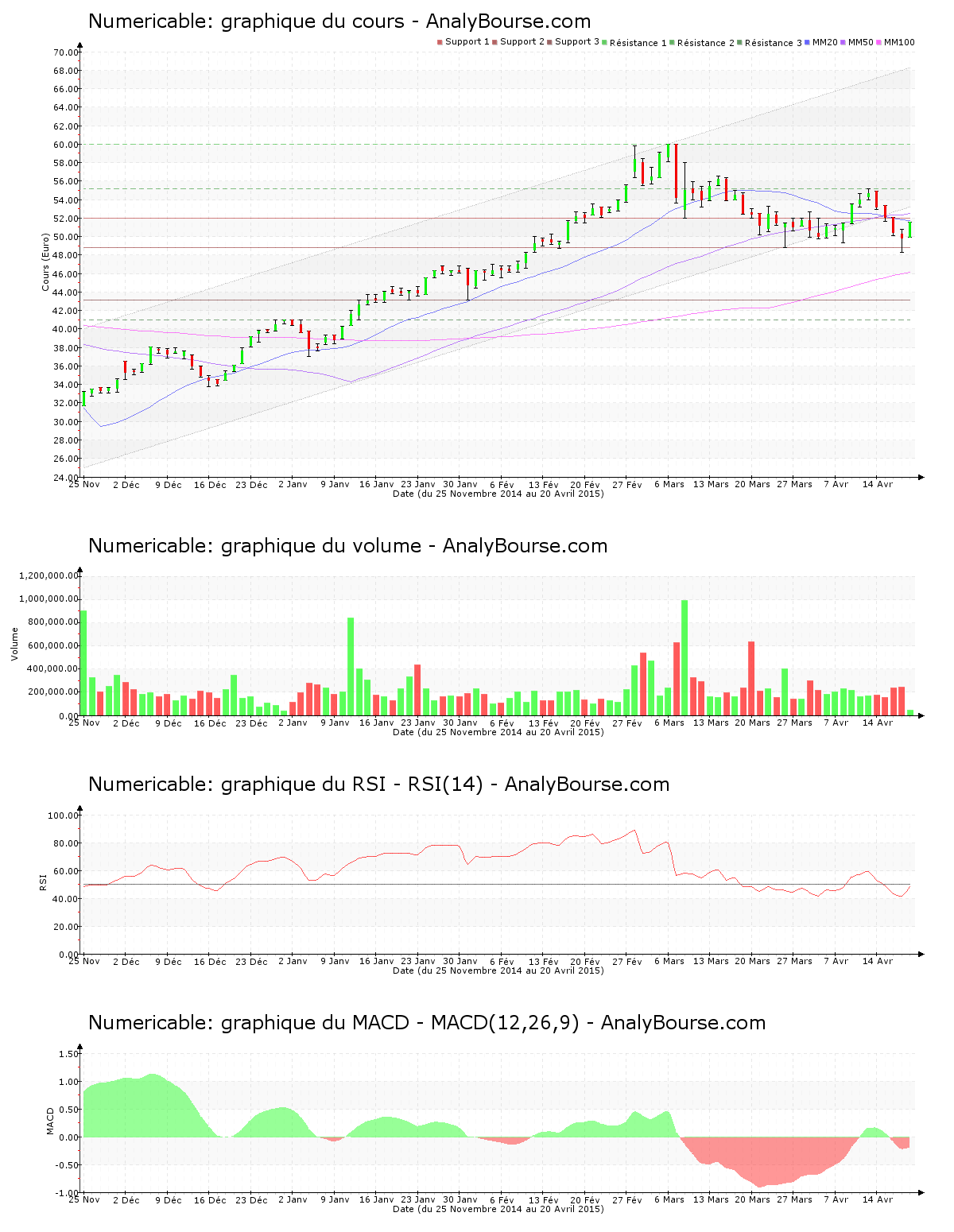Click the 52.00 price axis value
The image size is (954, 1232).
coord(66,219)
